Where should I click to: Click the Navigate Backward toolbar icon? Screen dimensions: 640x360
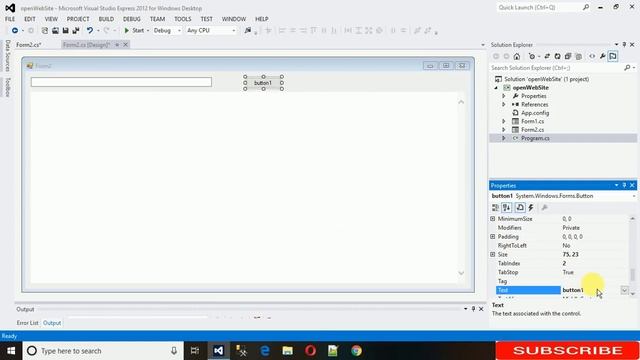click(15, 31)
